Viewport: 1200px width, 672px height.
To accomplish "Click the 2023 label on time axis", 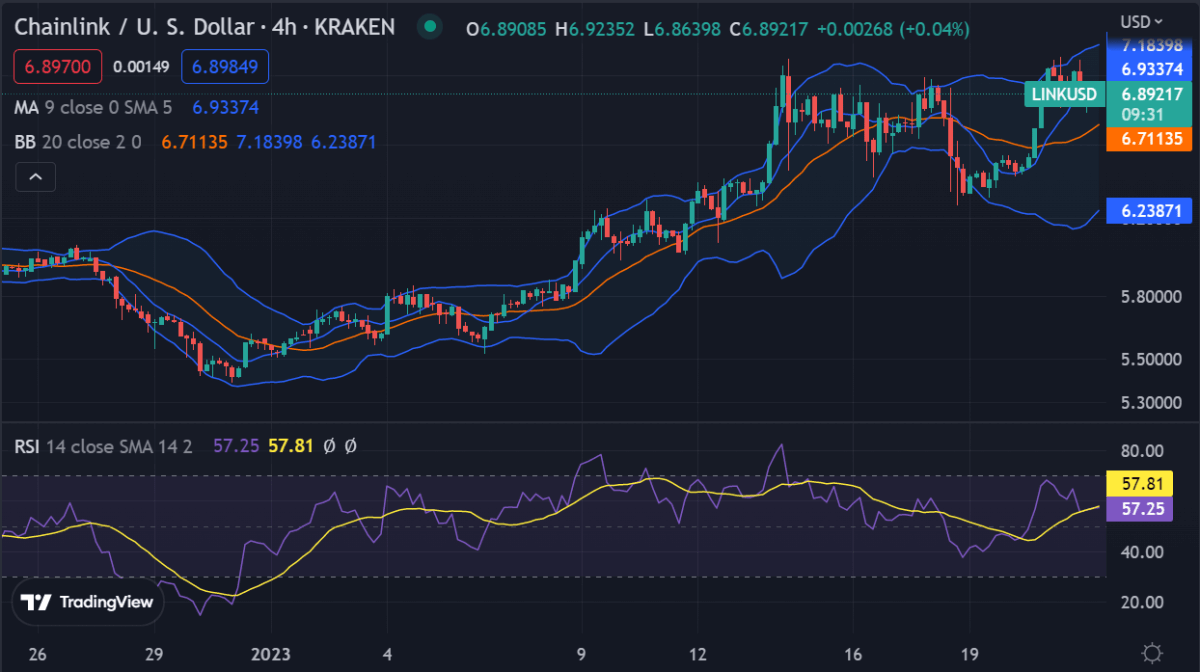I will [x=270, y=654].
